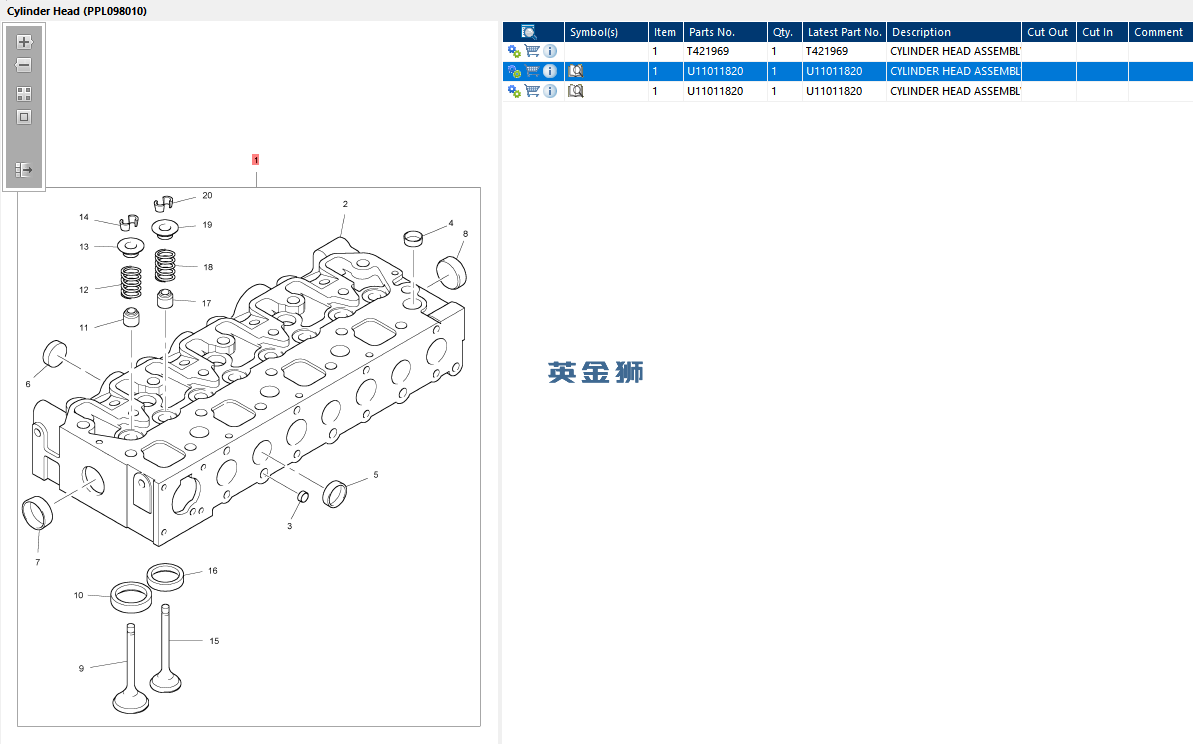
Task: Sort by the Description column header
Action: (x=953, y=32)
